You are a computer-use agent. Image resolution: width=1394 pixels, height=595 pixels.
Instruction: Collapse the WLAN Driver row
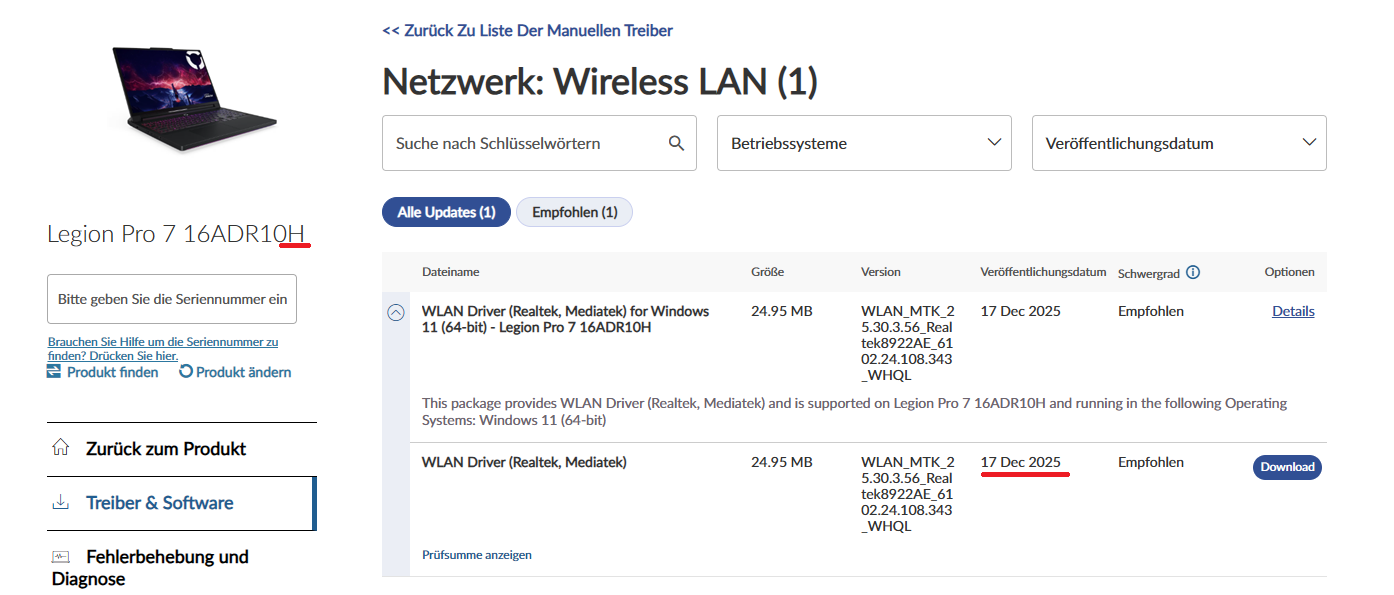coord(396,312)
